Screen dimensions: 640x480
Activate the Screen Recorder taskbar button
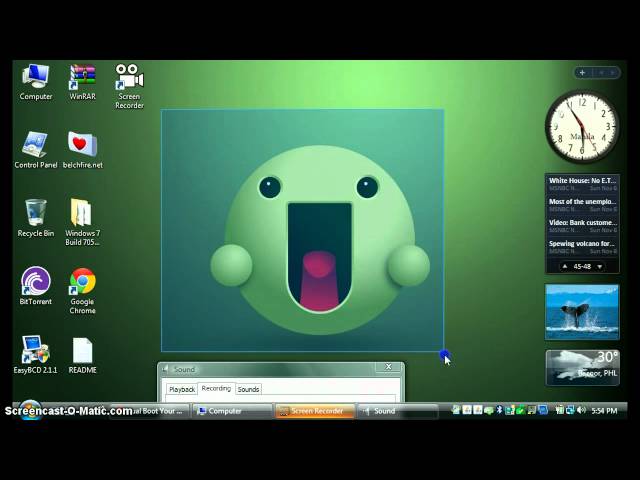coord(315,411)
